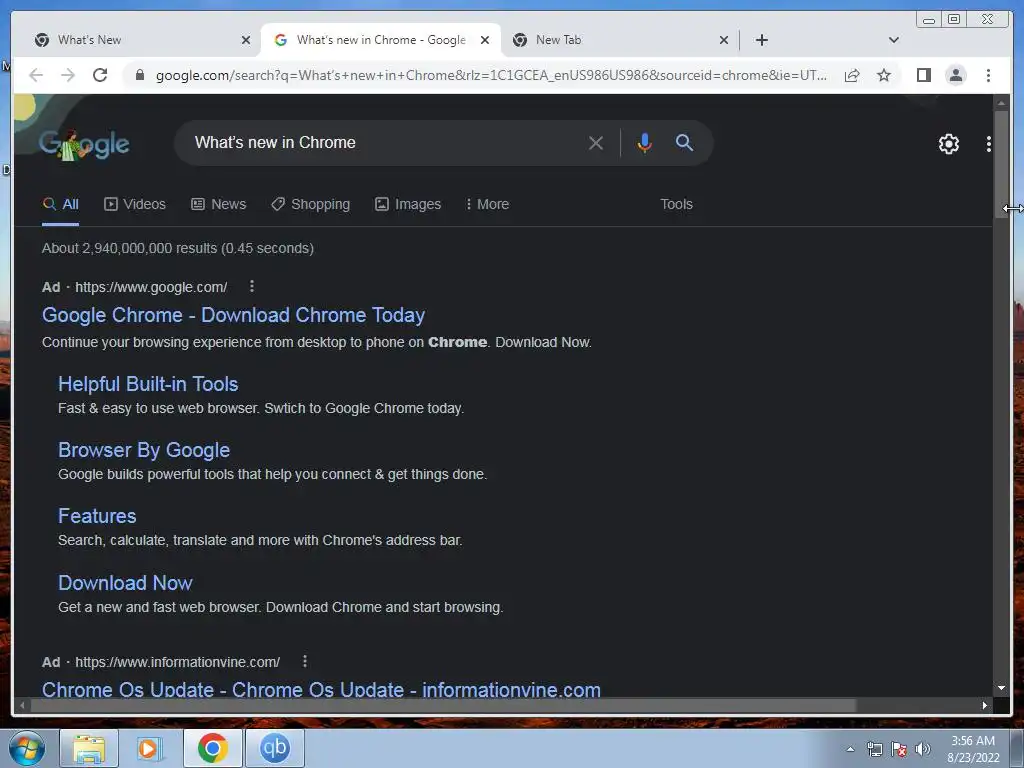Viewport: 1024px width, 768px height.
Task: Switch to Videos results
Action: click(135, 204)
